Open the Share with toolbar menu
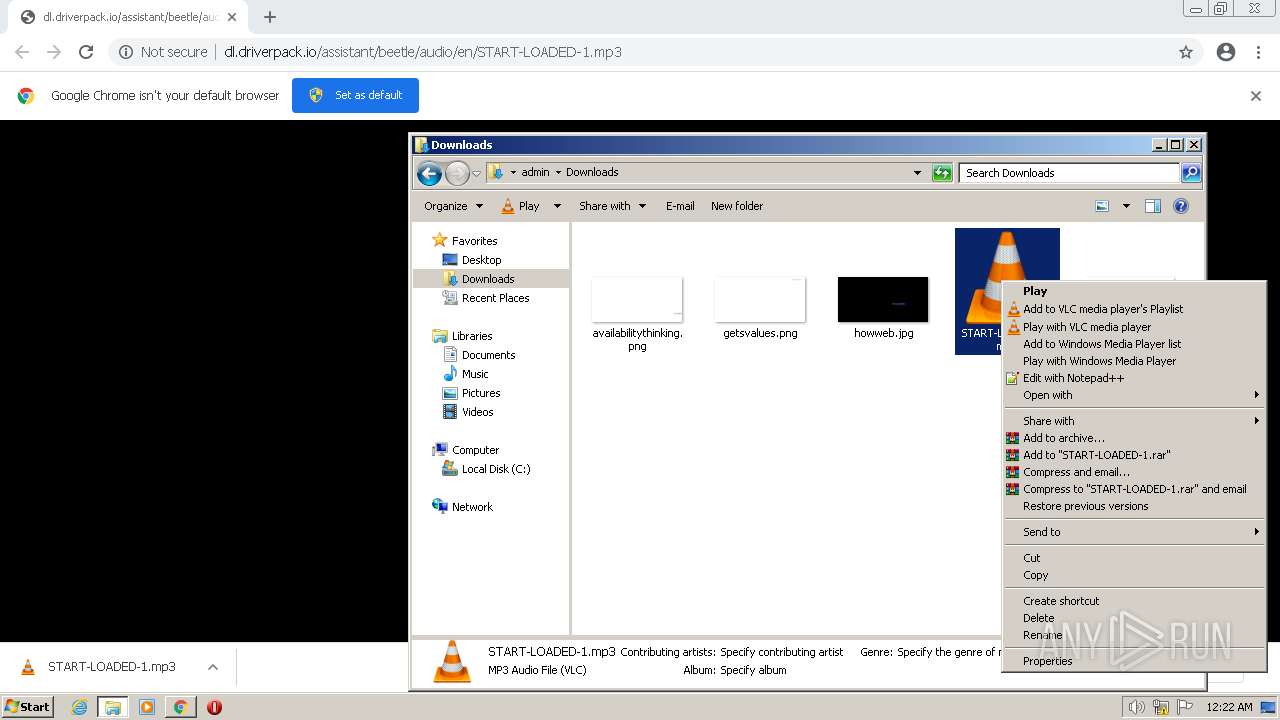The image size is (1280, 720). (612, 206)
